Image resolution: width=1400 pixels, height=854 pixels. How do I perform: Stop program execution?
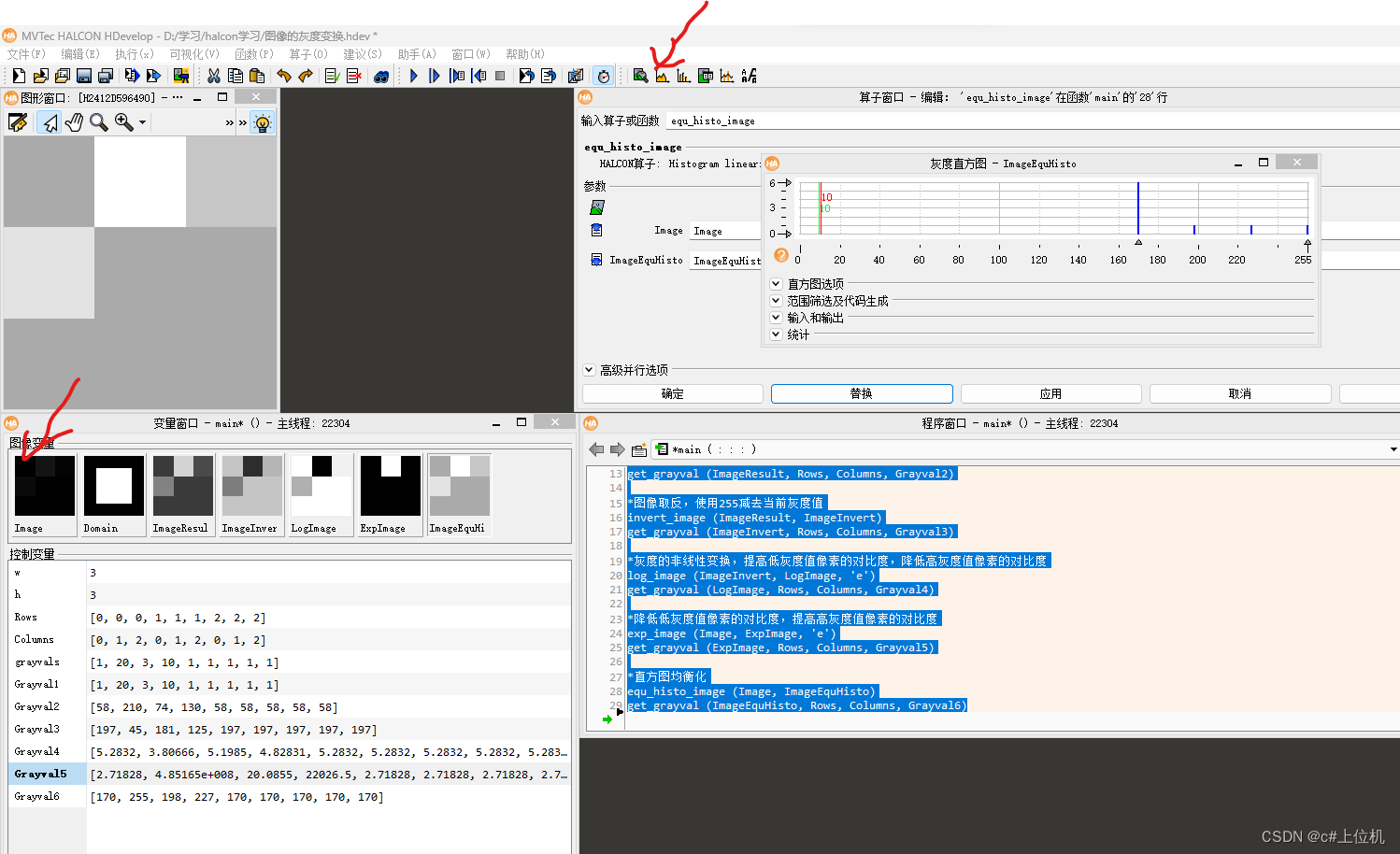tap(500, 76)
